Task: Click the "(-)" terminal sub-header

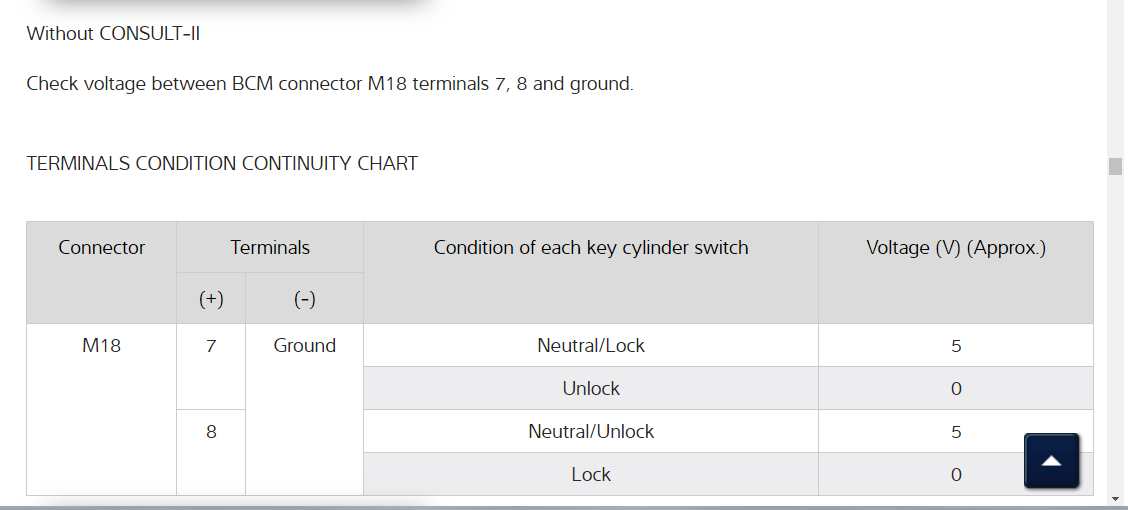Action: coord(304,299)
